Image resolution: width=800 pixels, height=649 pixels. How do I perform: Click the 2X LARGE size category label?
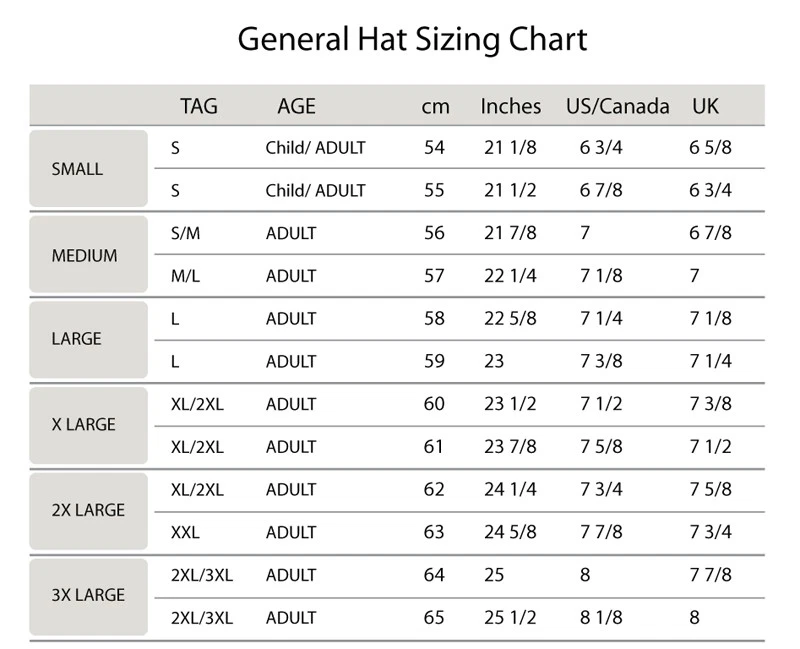[x=88, y=511]
